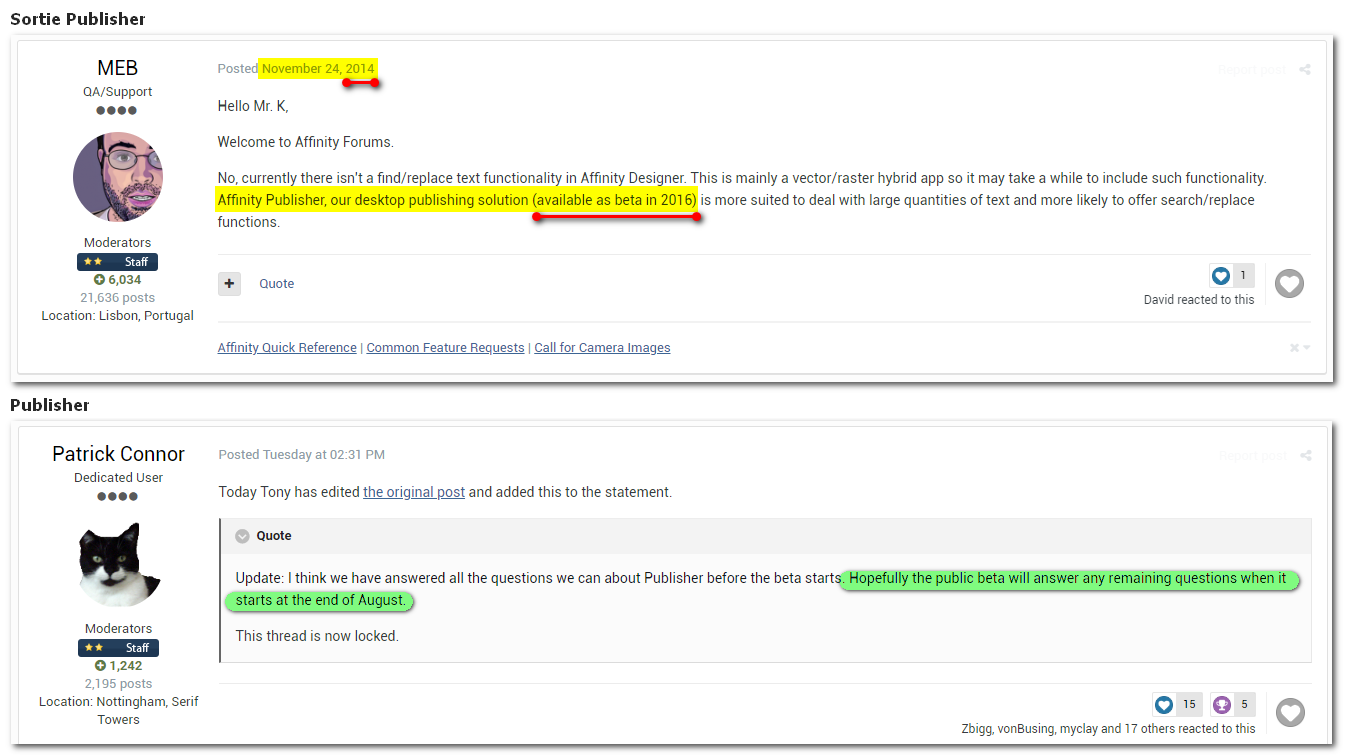The height and width of the screenshot is (756, 1345).
Task: Click the Tuesday at 02:31 PM timestamp
Action: [x=324, y=455]
